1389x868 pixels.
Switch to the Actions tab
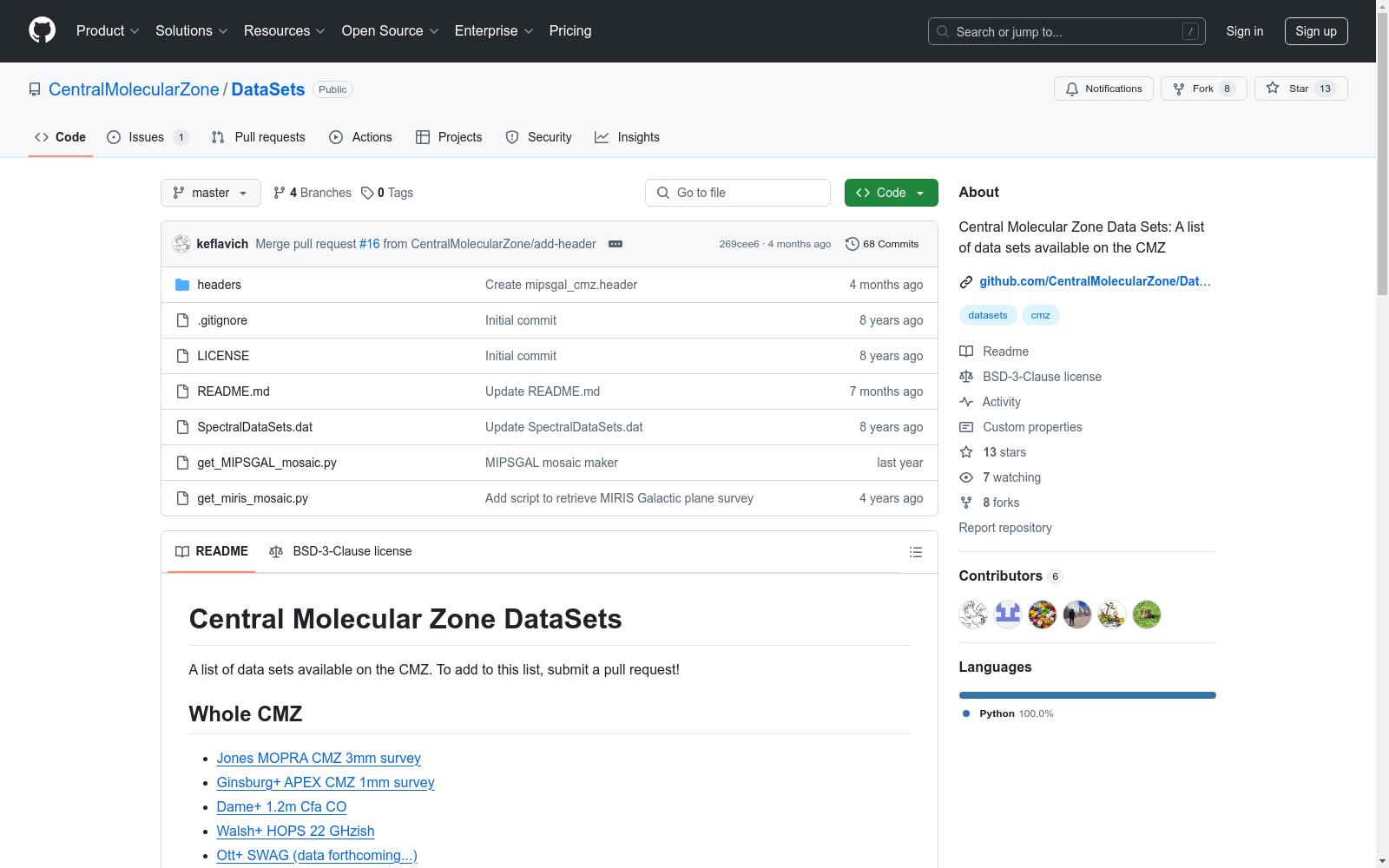point(361,137)
